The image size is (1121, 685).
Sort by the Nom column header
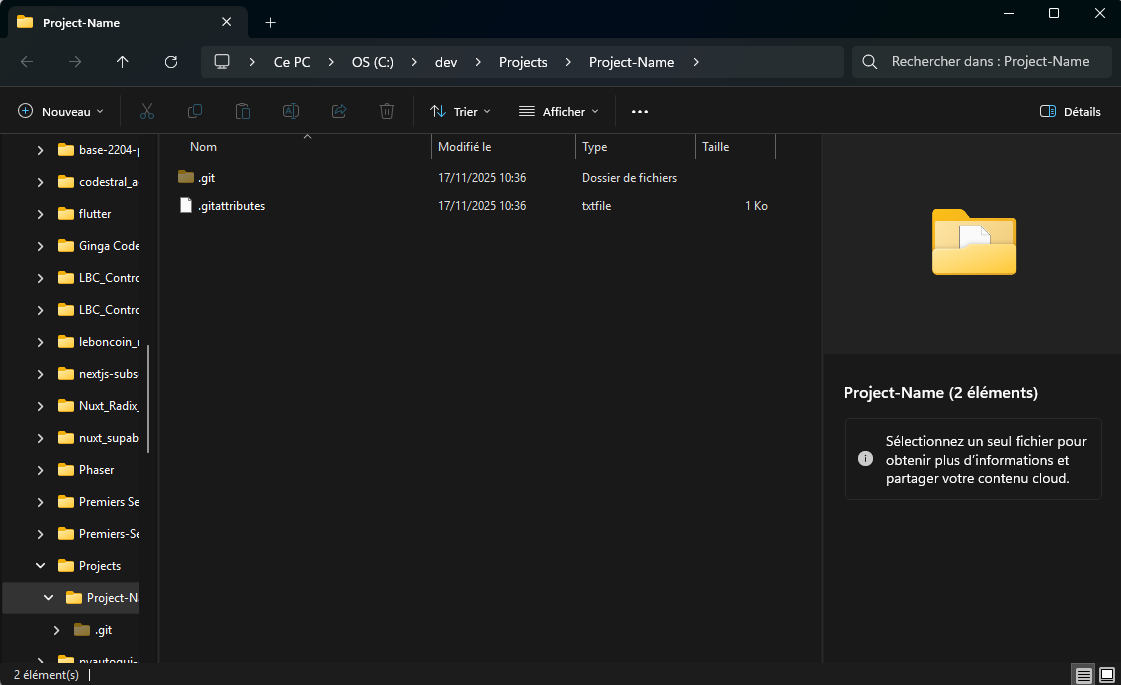tap(203, 147)
